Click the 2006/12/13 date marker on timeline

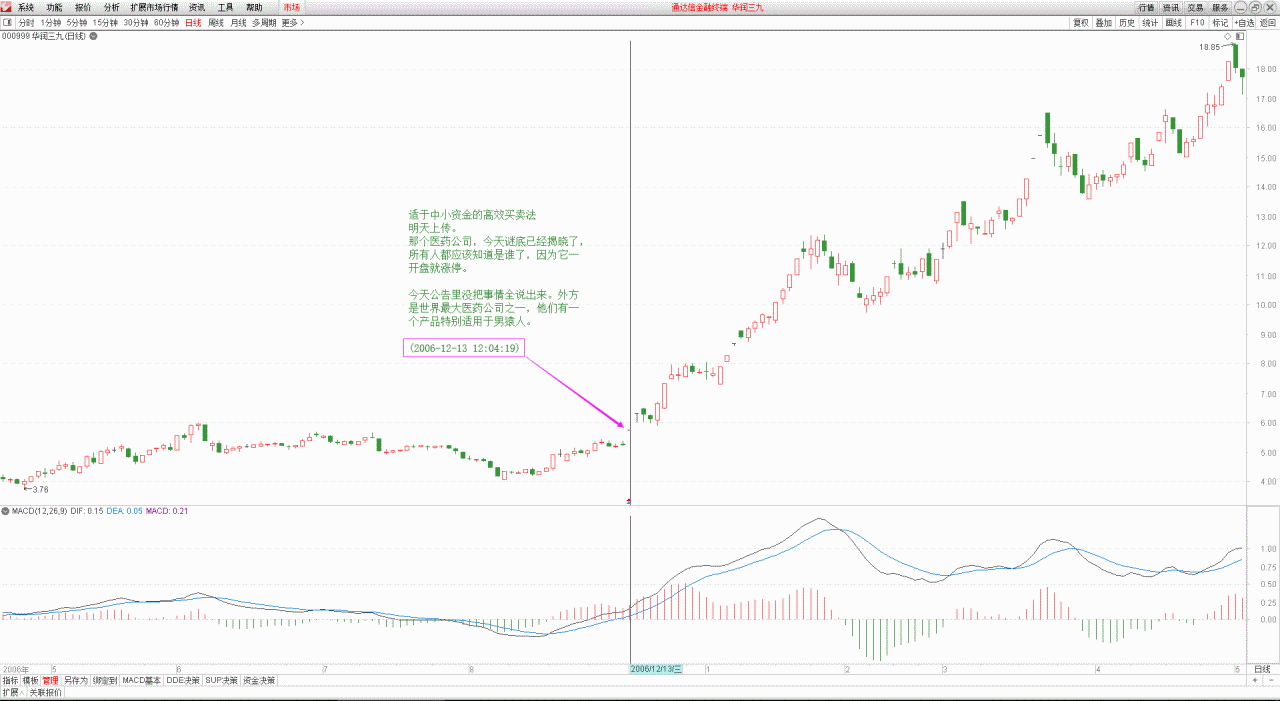655,669
